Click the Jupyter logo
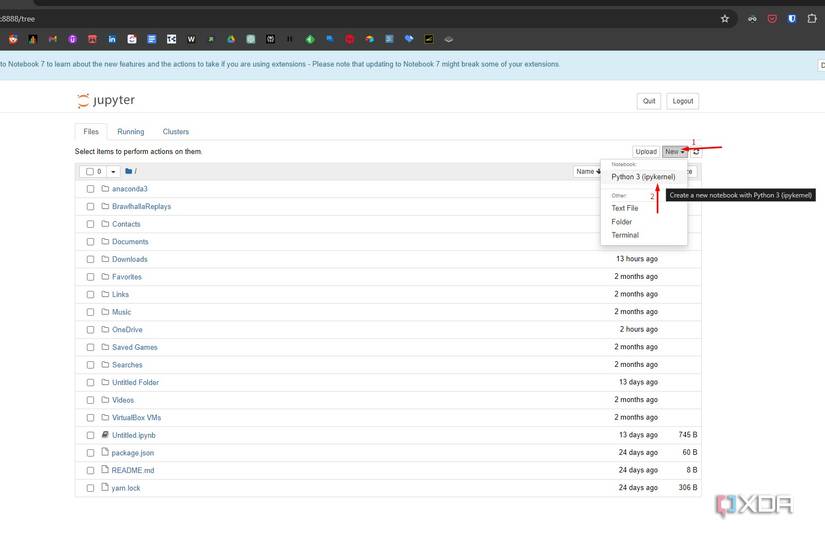Viewport: 825px width, 550px height. 106,101
